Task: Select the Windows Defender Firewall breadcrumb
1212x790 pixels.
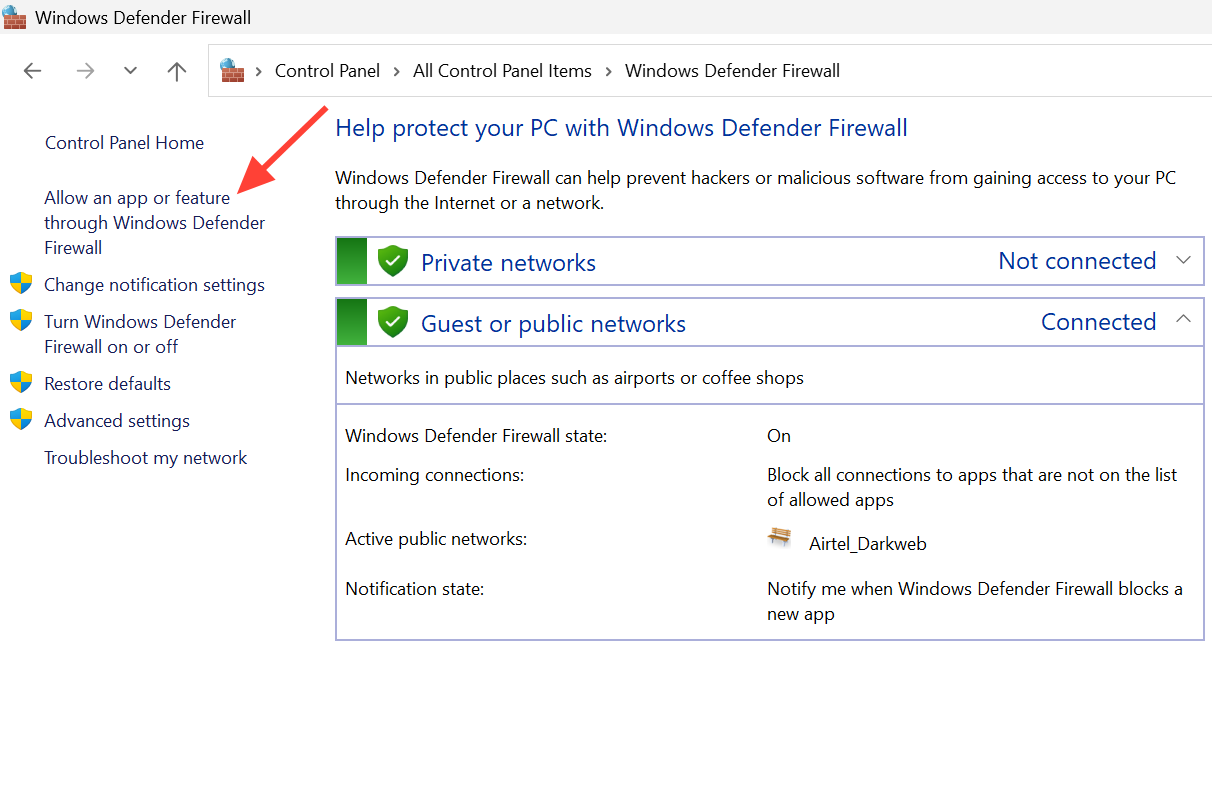Action: pyautogui.click(x=732, y=71)
